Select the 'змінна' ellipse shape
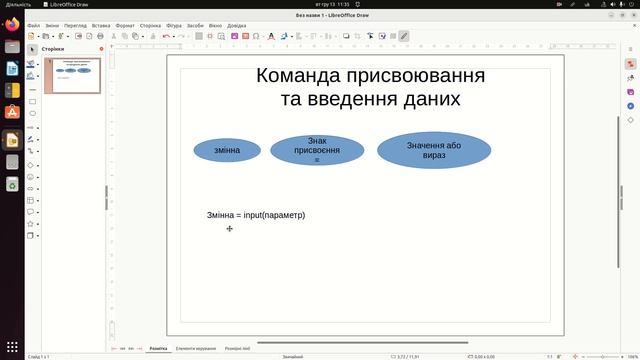This screenshot has height=360, width=640. coord(227,150)
